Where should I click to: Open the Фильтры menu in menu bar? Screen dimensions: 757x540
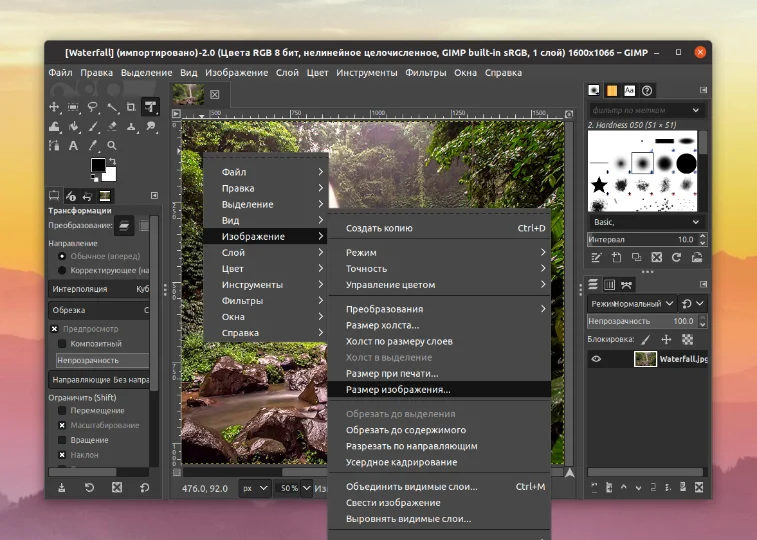point(426,73)
